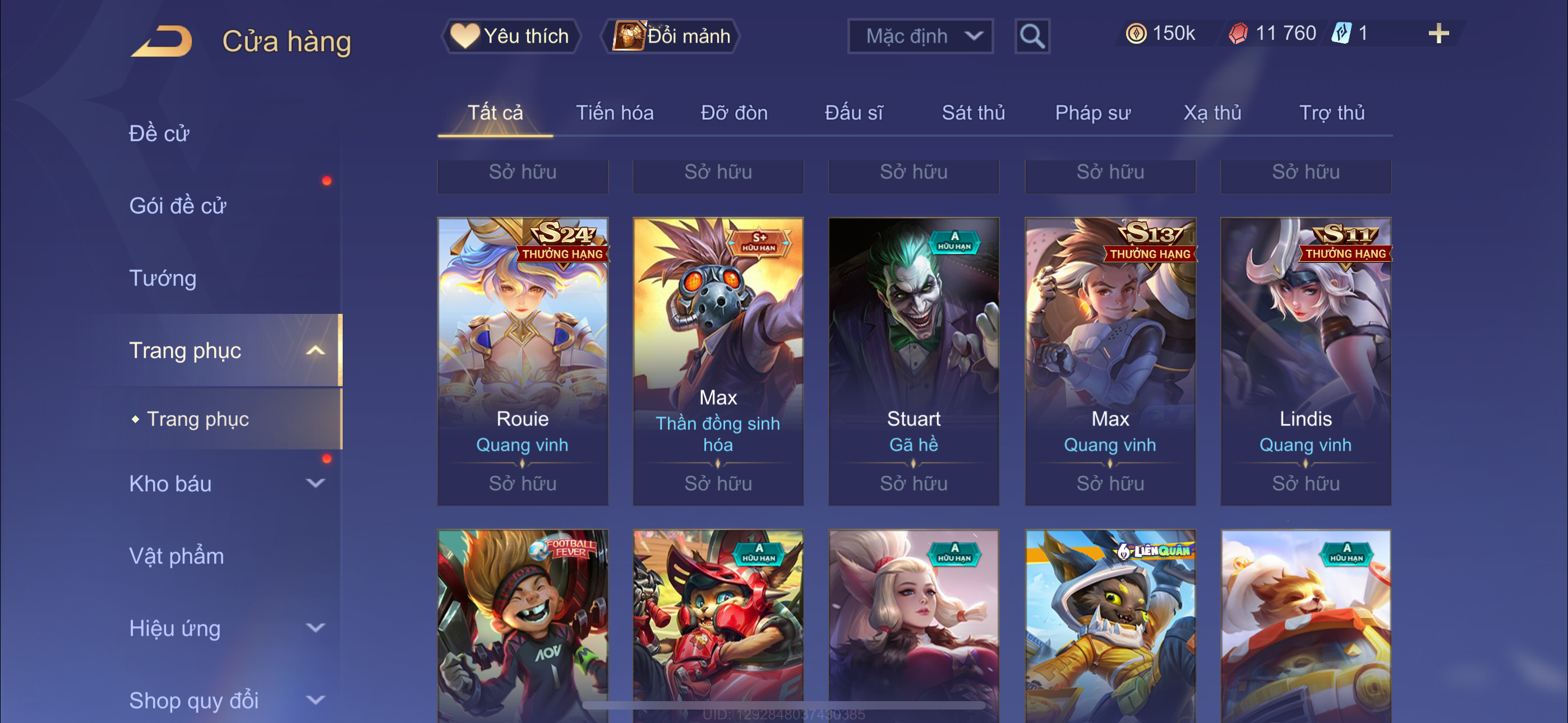Image resolution: width=1568 pixels, height=723 pixels.
Task: Collapse the Trang phục sidebar section
Action: pos(315,350)
